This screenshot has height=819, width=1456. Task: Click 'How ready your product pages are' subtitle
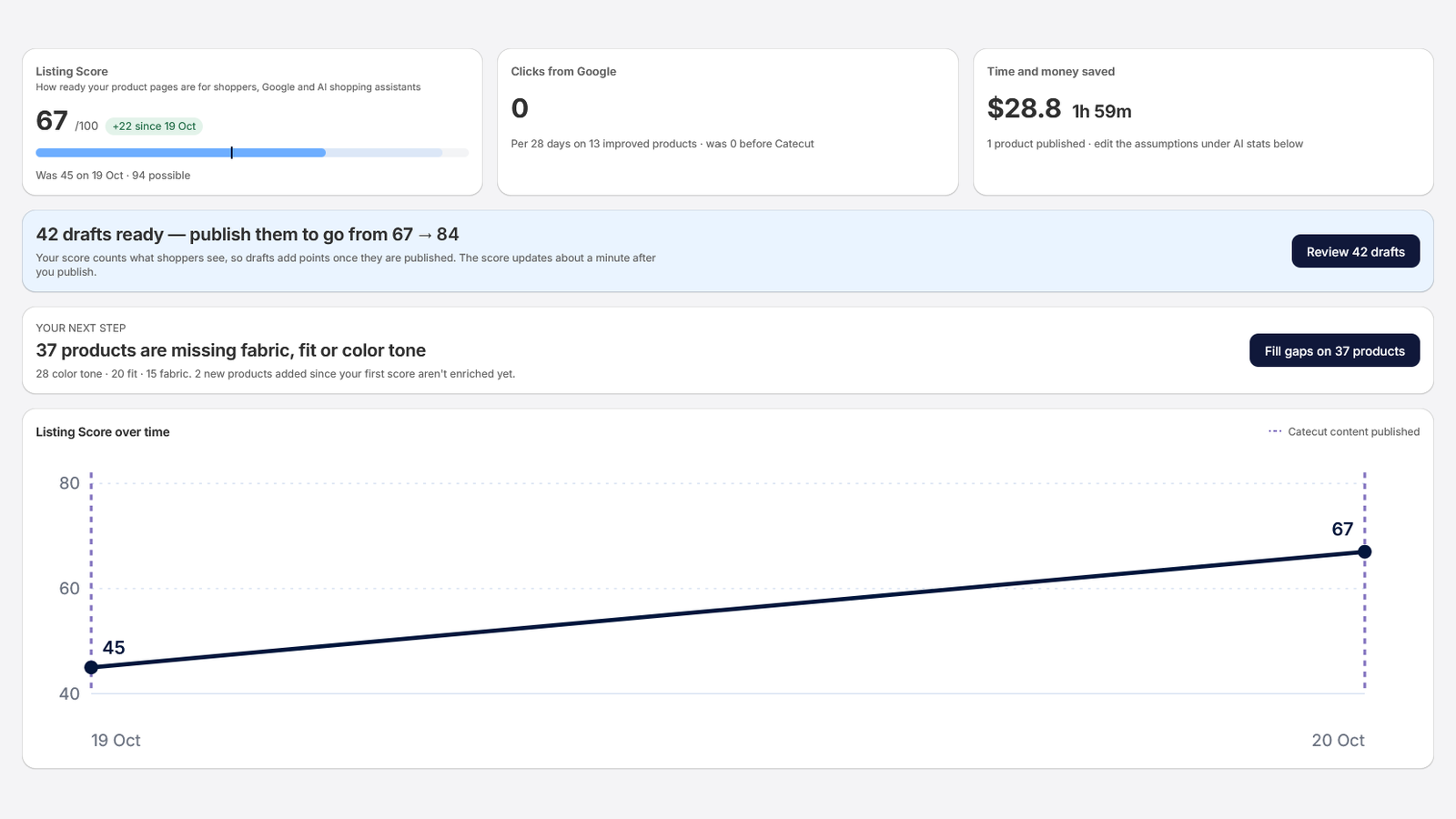click(x=228, y=87)
